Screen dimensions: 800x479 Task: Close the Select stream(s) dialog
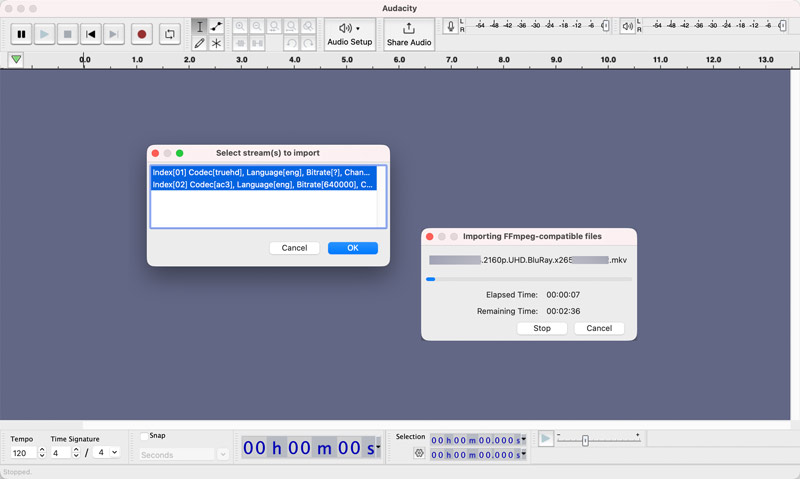pyautogui.click(x=155, y=153)
